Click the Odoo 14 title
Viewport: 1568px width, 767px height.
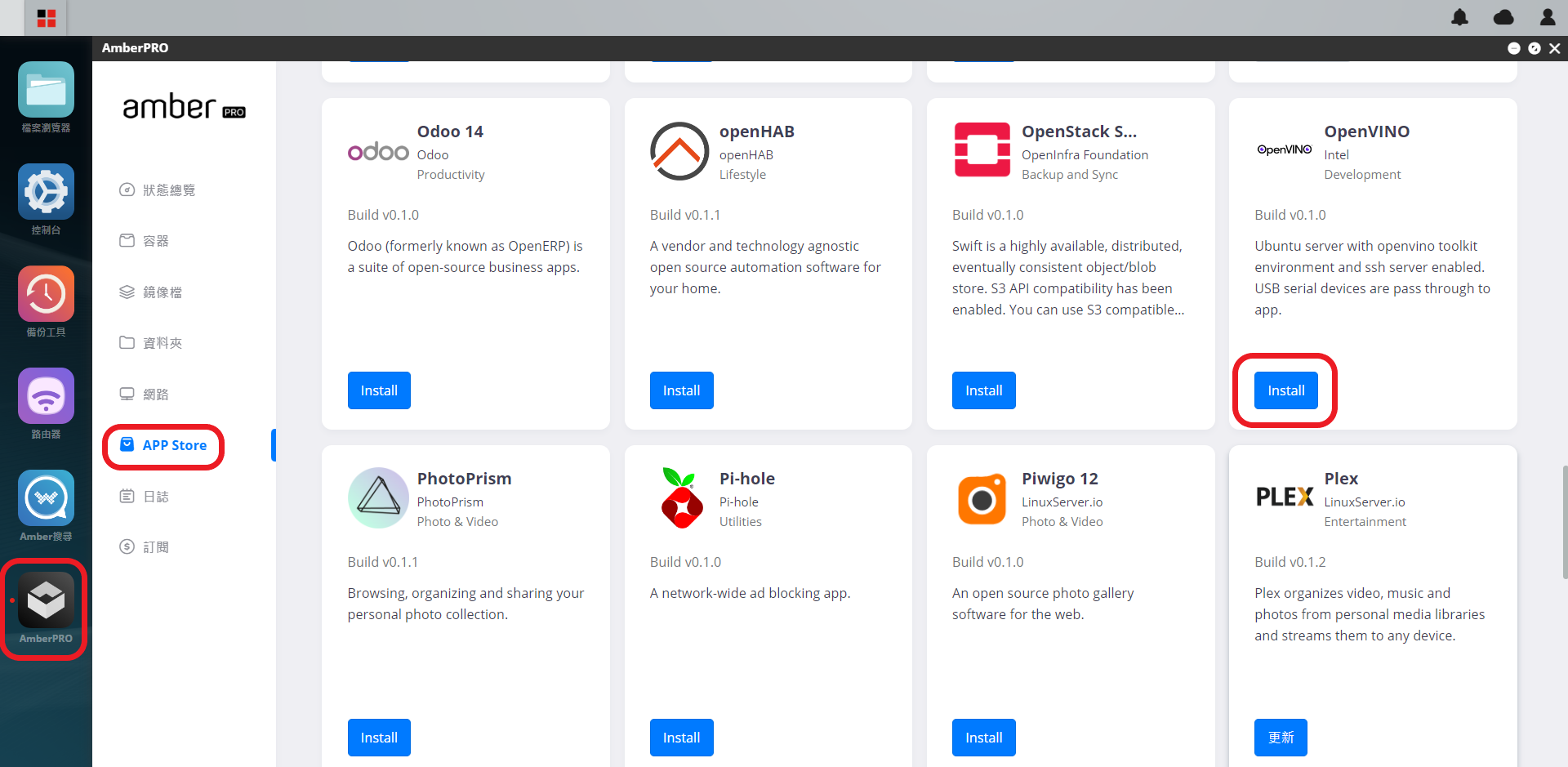(x=450, y=132)
